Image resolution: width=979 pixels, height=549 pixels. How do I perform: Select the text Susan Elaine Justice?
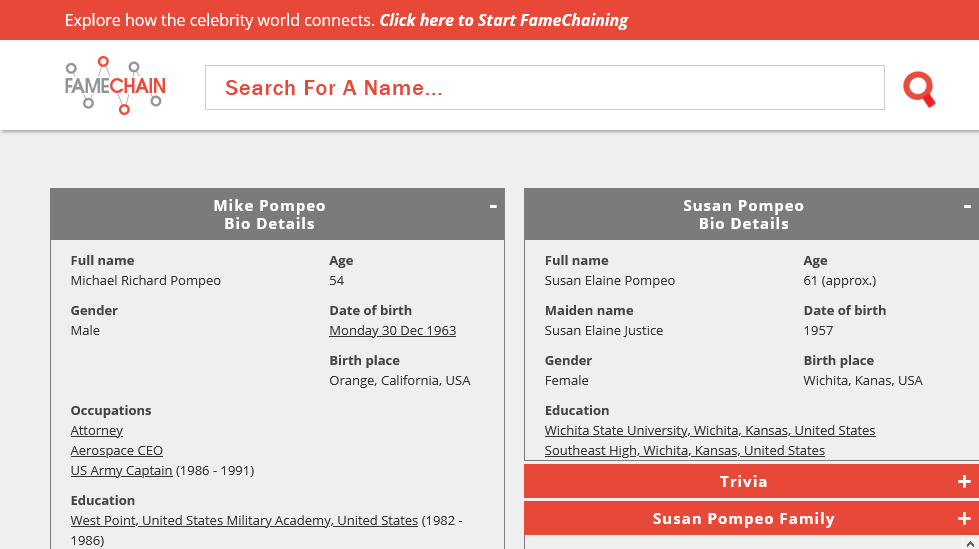coord(604,330)
